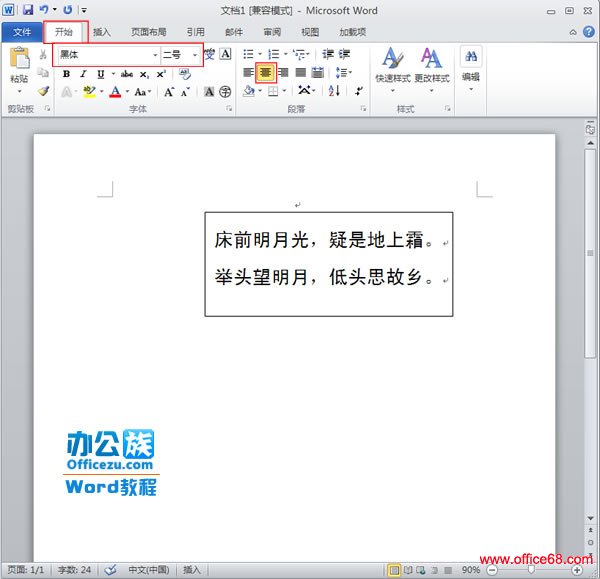Image resolution: width=600 pixels, height=579 pixels.
Task: Toggle center alignment
Action: coord(266,72)
